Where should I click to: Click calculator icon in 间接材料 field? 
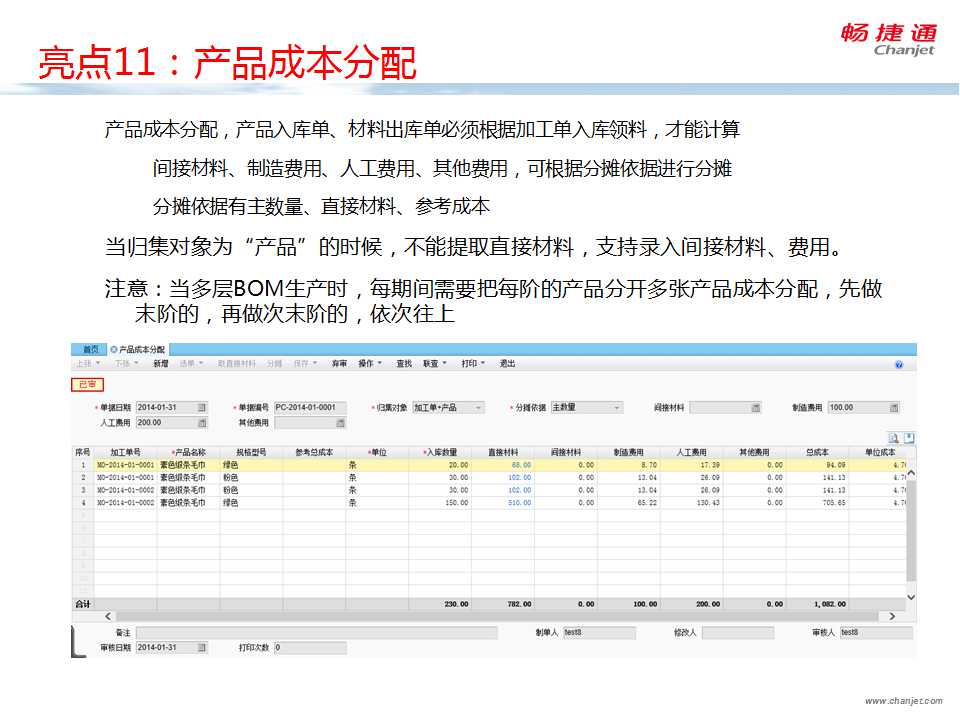coord(755,408)
